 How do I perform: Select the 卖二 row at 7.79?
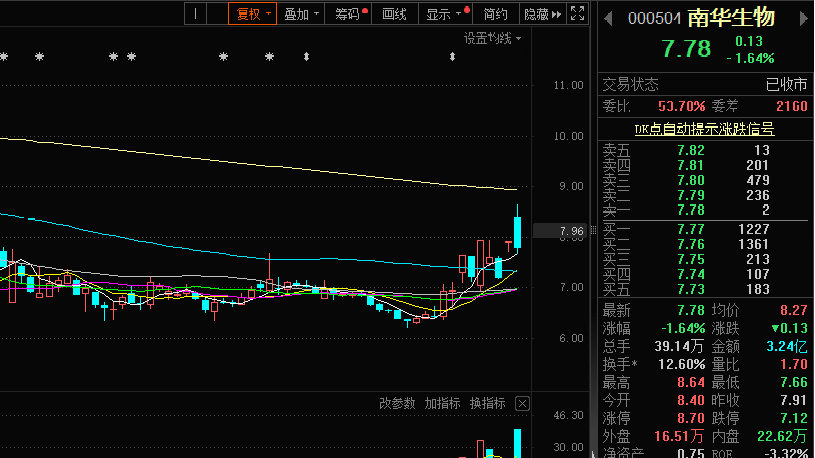[705, 195]
